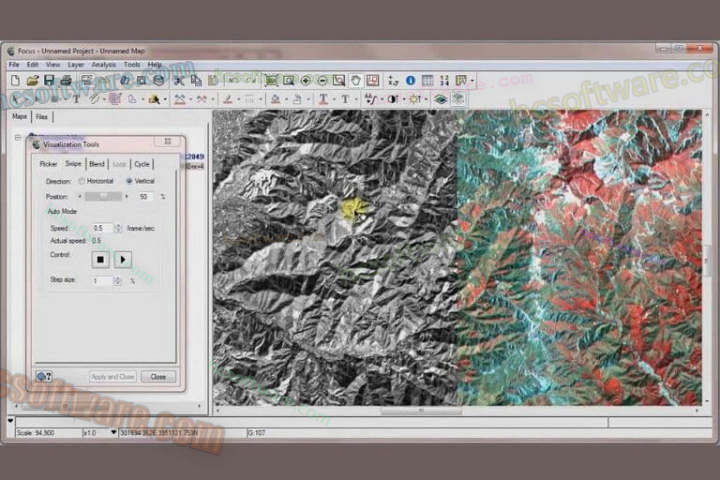
Task: Switch to the Flicker tab
Action: point(48,164)
